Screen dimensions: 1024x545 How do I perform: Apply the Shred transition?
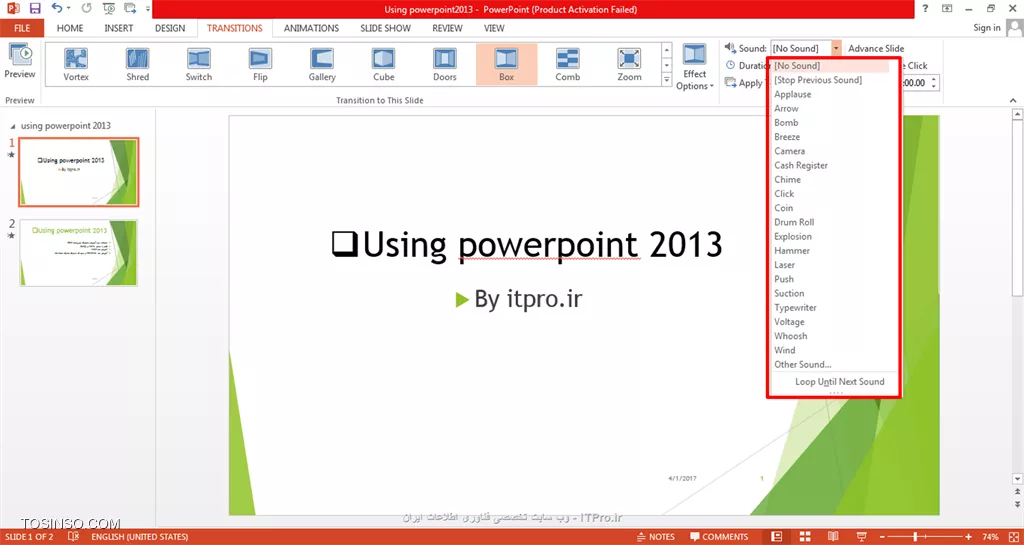pos(138,65)
